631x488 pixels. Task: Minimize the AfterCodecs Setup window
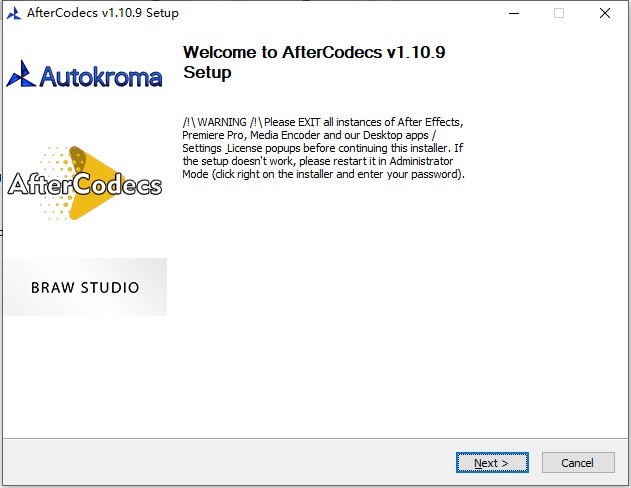click(x=514, y=13)
